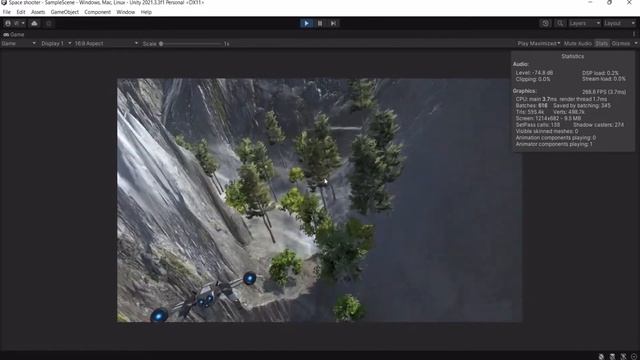
Task: Open the Game/Simulator mode dropdown
Action: 18,43
